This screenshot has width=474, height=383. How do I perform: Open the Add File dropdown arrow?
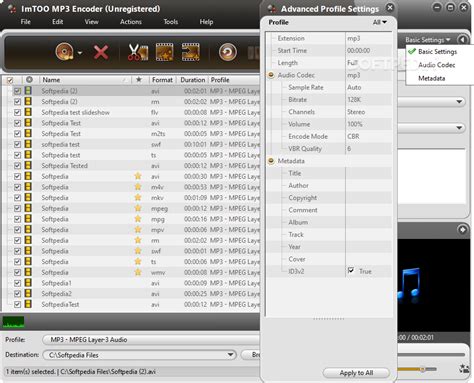point(80,53)
